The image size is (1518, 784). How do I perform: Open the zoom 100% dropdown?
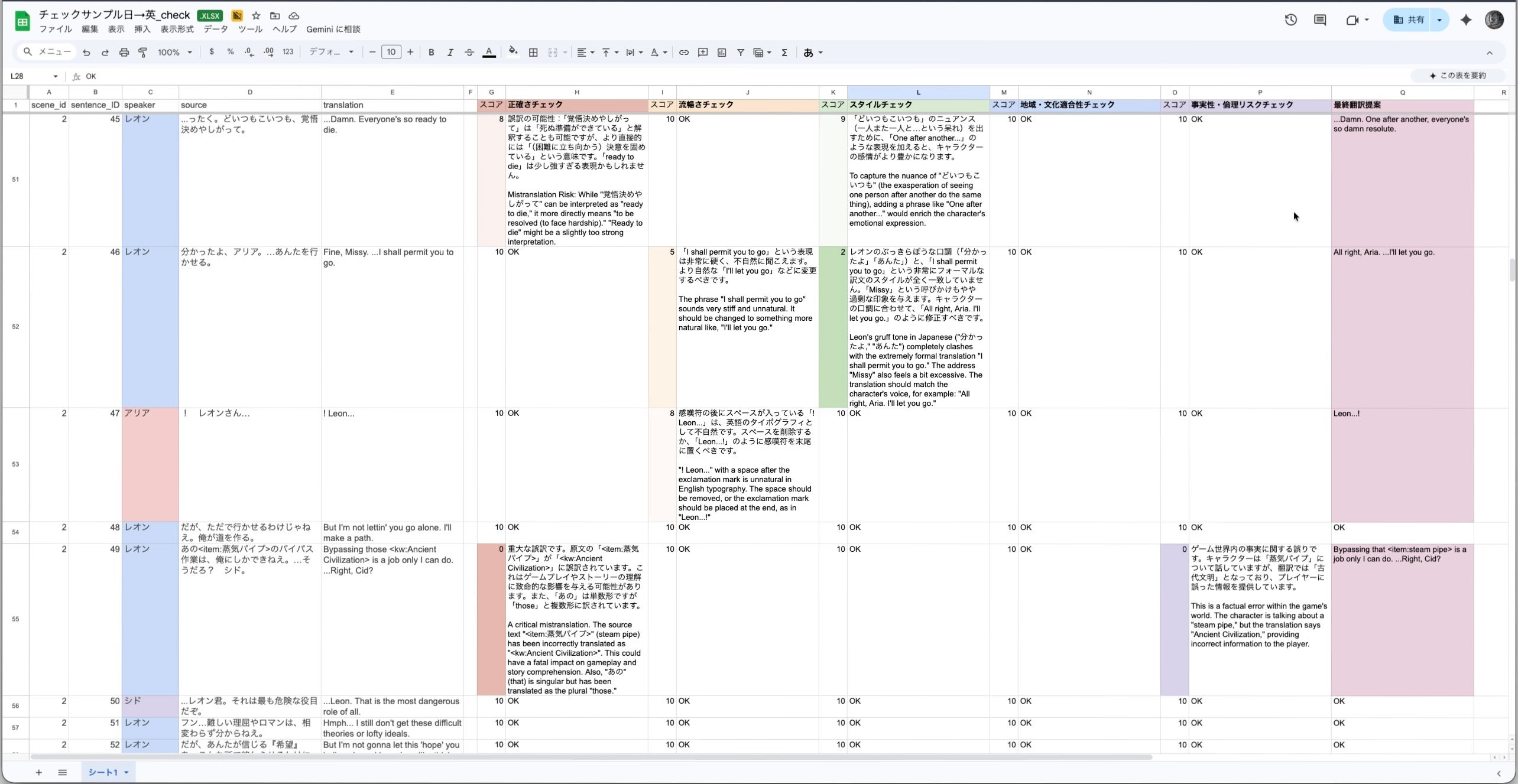tap(174, 53)
